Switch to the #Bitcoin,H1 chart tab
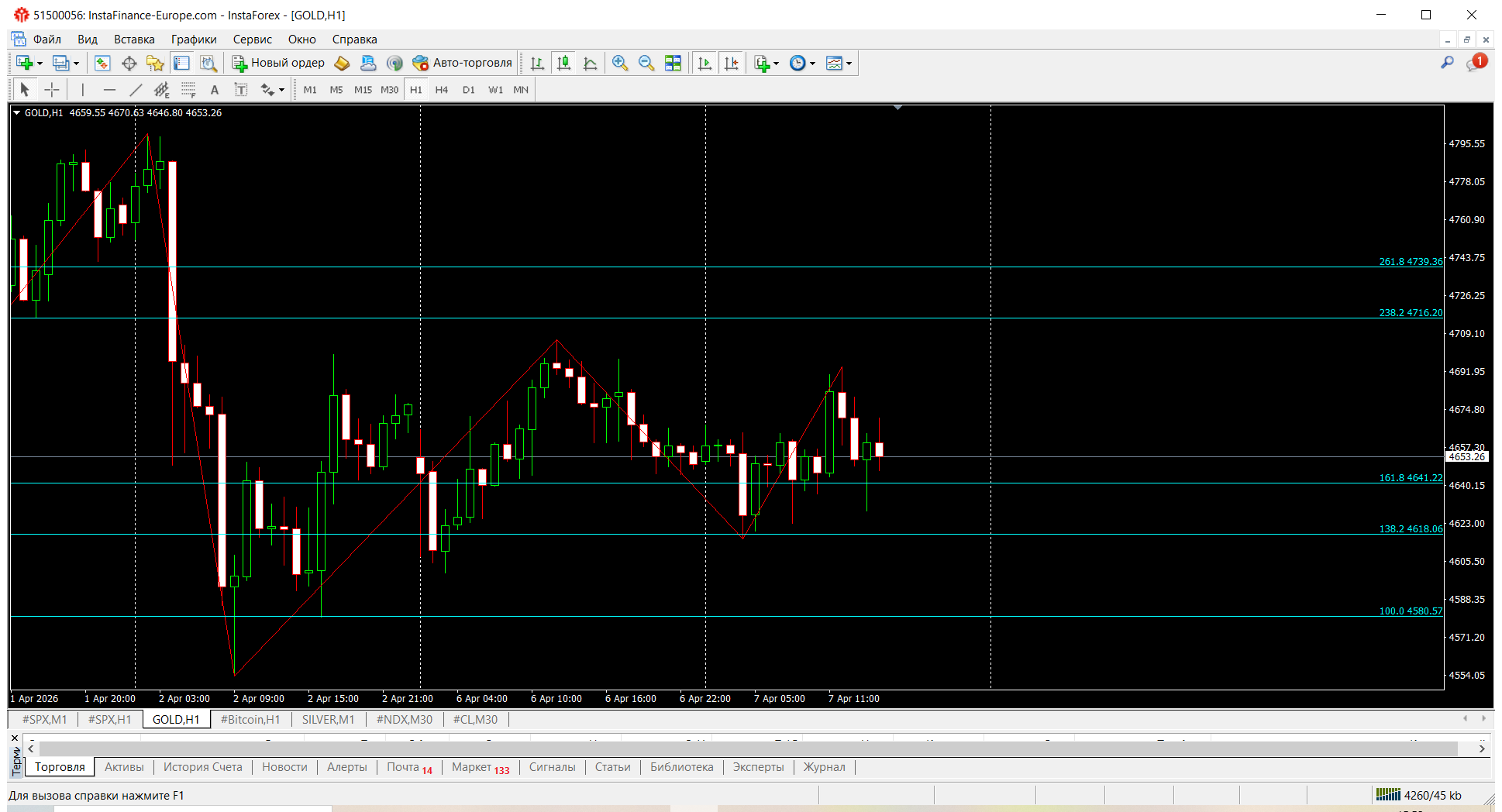 (250, 720)
